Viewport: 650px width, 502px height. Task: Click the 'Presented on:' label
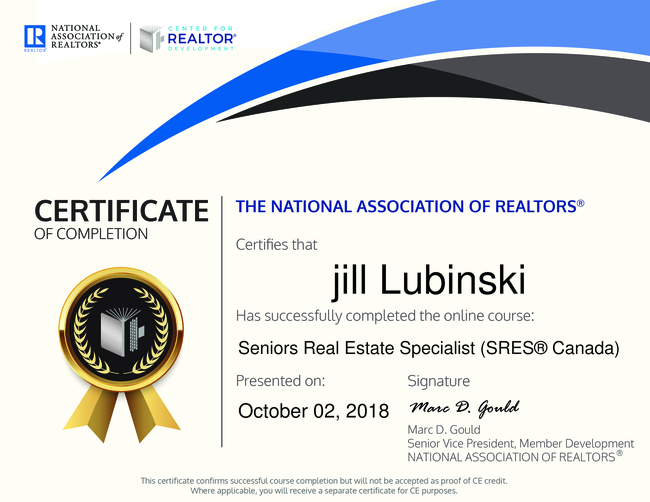pyautogui.click(x=280, y=381)
